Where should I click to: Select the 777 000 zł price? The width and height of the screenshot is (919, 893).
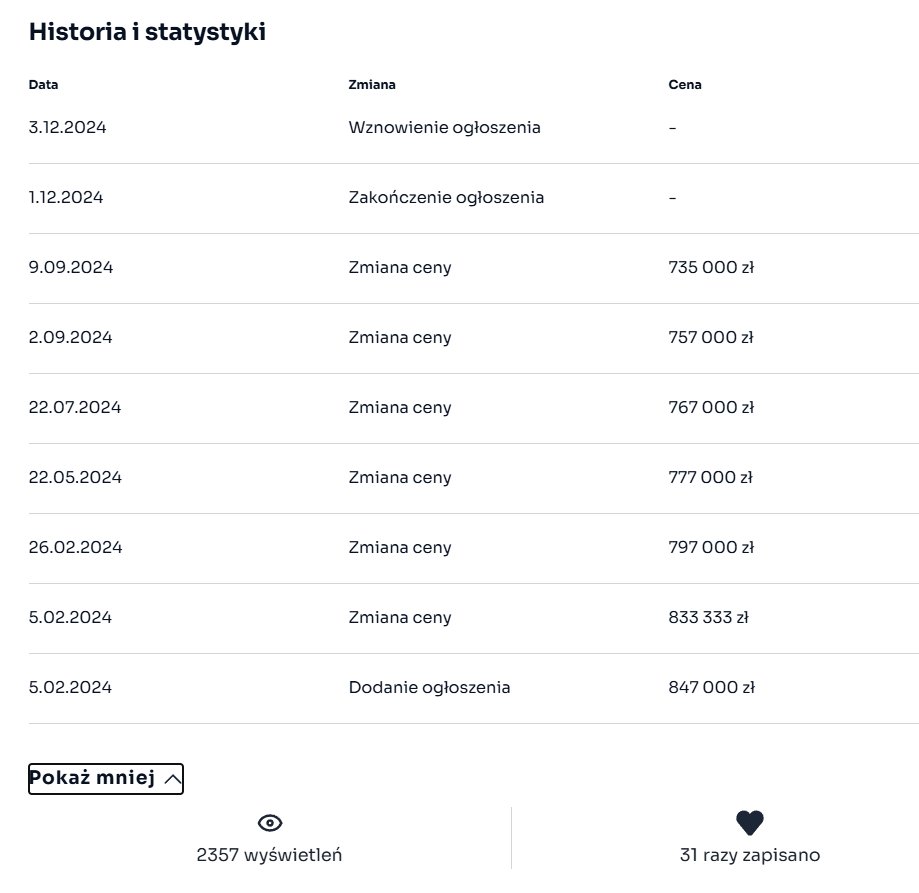pyautogui.click(x=710, y=478)
